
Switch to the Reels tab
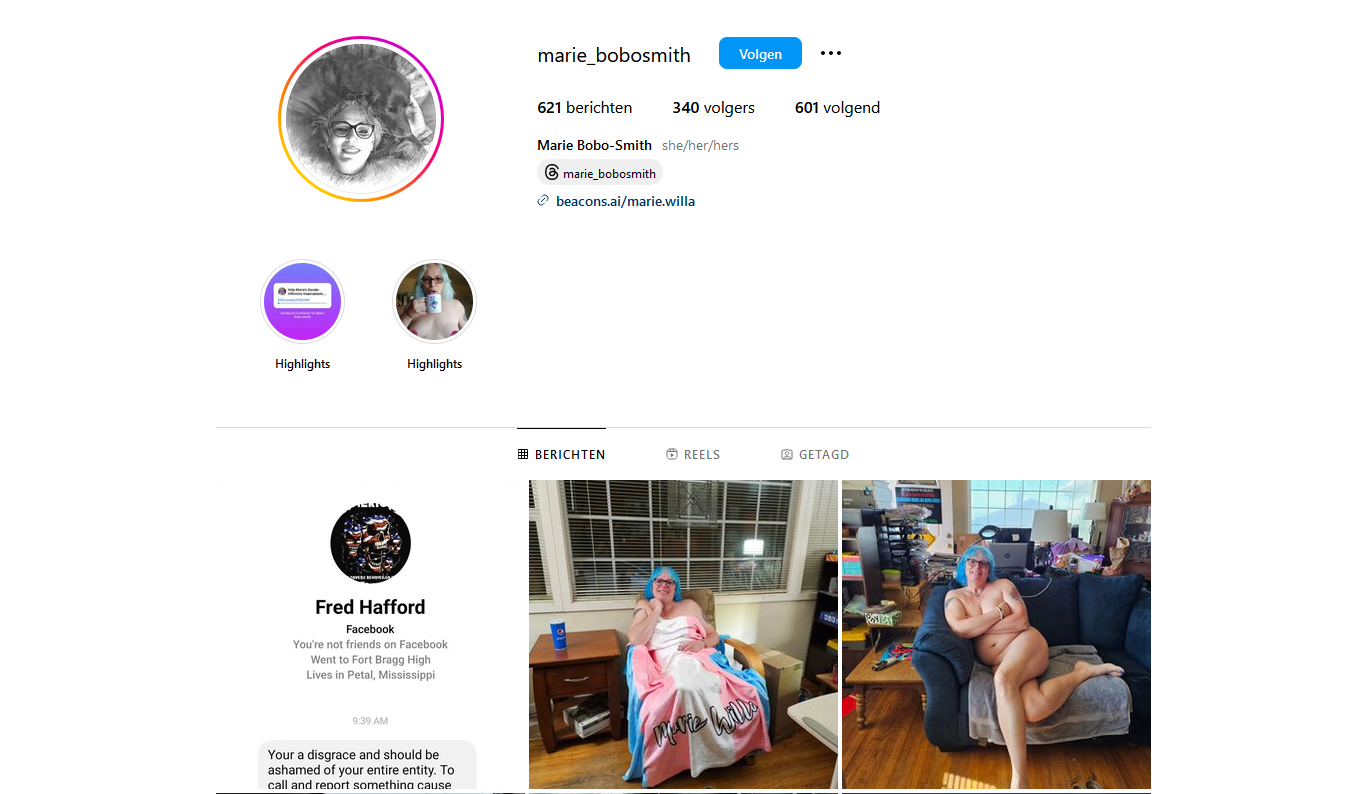click(x=693, y=454)
